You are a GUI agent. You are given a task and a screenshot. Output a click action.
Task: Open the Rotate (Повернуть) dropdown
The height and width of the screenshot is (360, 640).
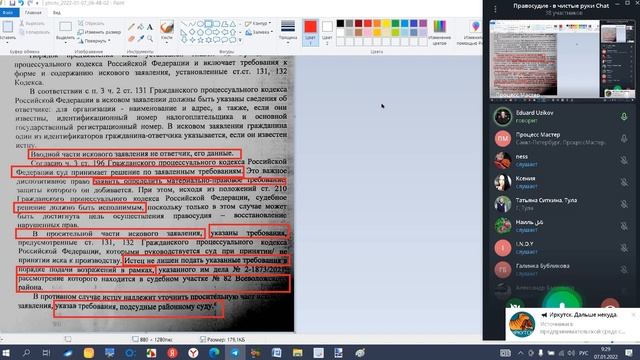(x=94, y=41)
